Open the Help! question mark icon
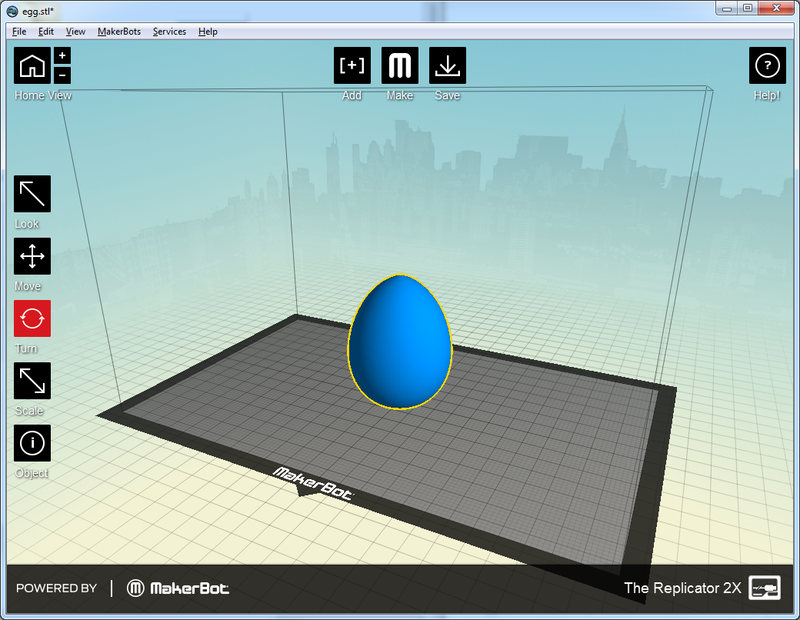Image resolution: width=800 pixels, height=620 pixels. [x=767, y=65]
